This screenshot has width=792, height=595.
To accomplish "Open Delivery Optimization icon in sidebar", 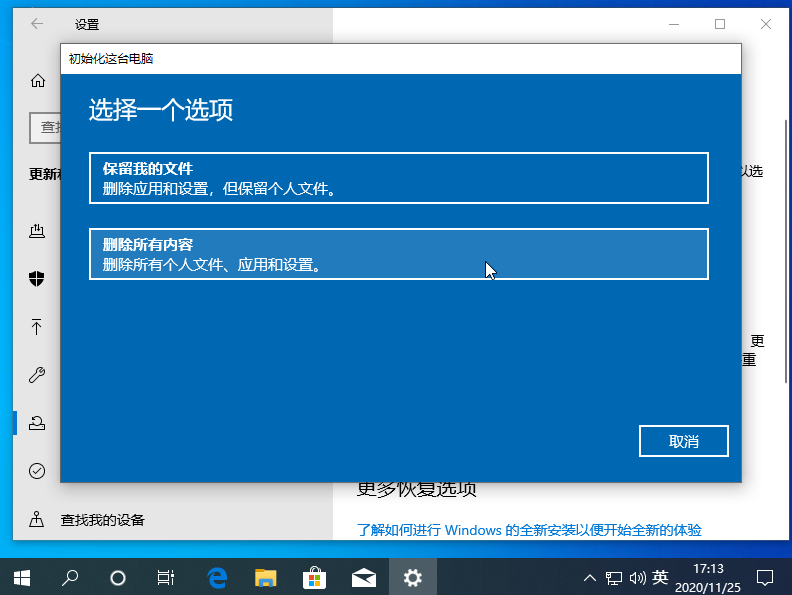I will (38, 232).
